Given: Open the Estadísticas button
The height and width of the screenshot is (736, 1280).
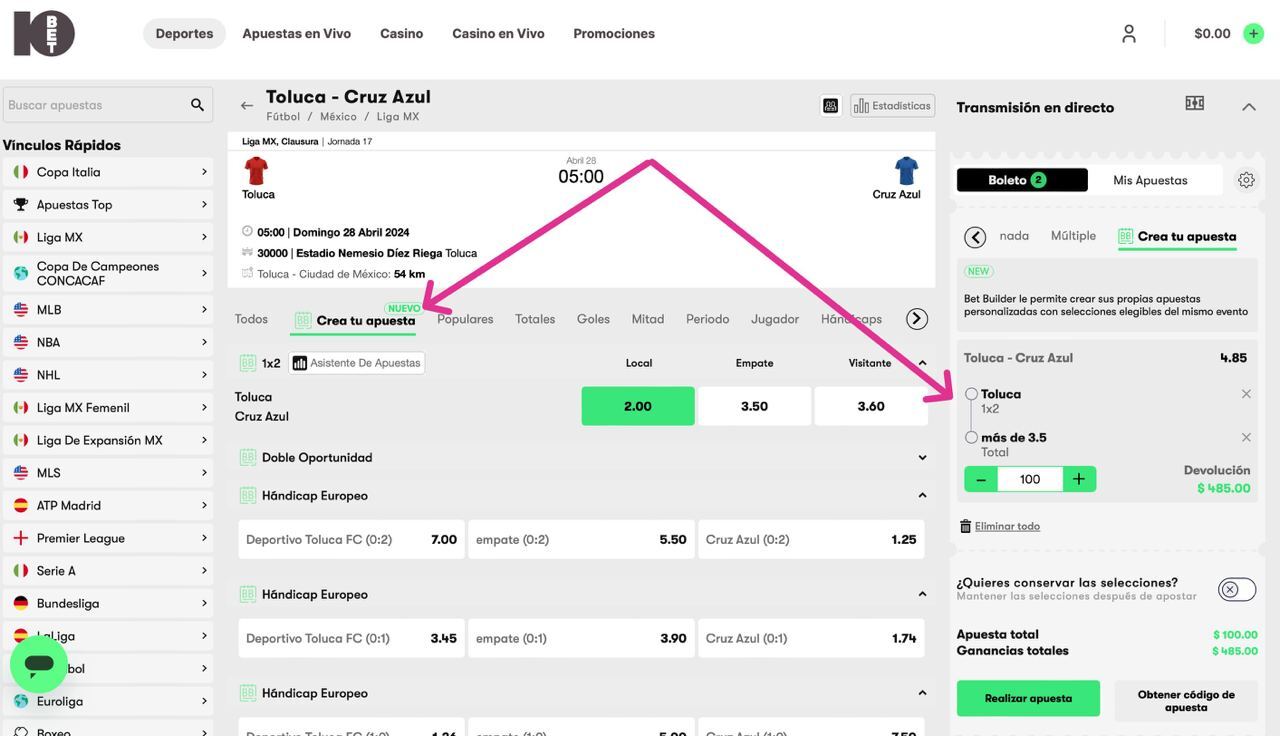Looking at the screenshot, I should pos(892,105).
